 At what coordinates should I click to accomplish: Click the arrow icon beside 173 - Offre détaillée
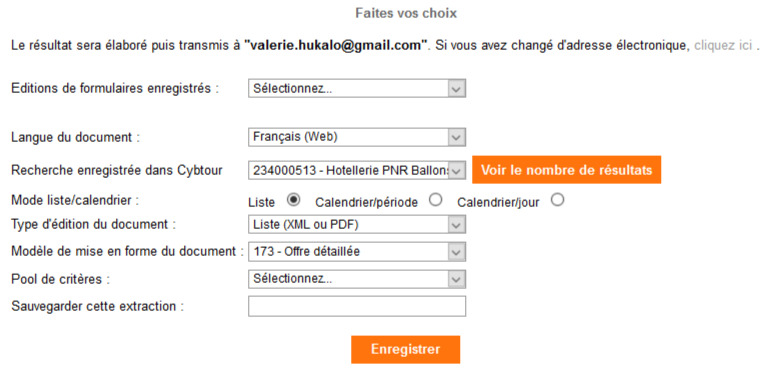[456, 252]
